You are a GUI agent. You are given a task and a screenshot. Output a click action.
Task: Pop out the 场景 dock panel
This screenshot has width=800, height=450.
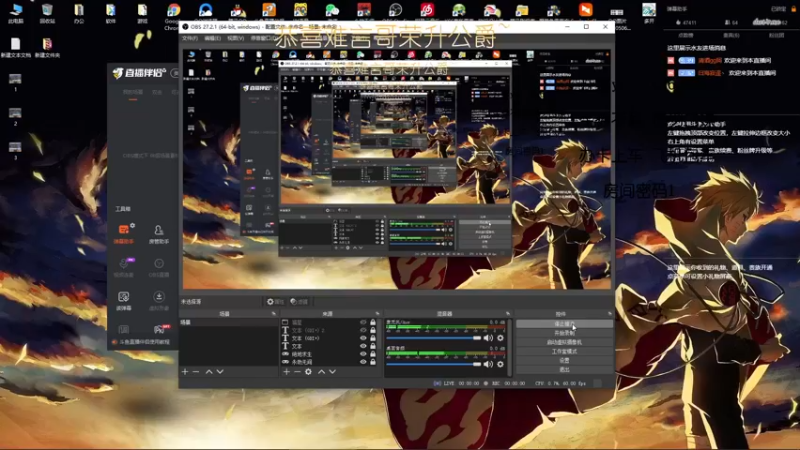[x=274, y=313]
